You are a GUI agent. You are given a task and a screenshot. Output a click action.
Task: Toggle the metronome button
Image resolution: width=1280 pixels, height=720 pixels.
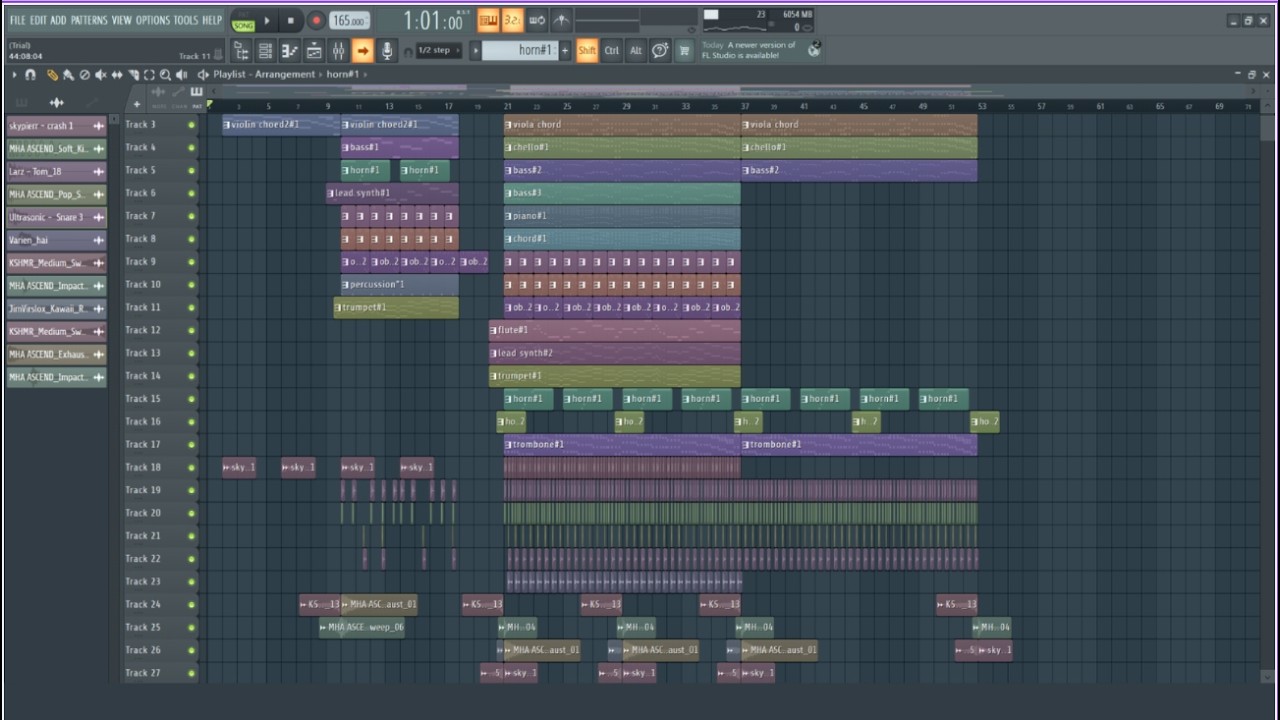click(562, 20)
